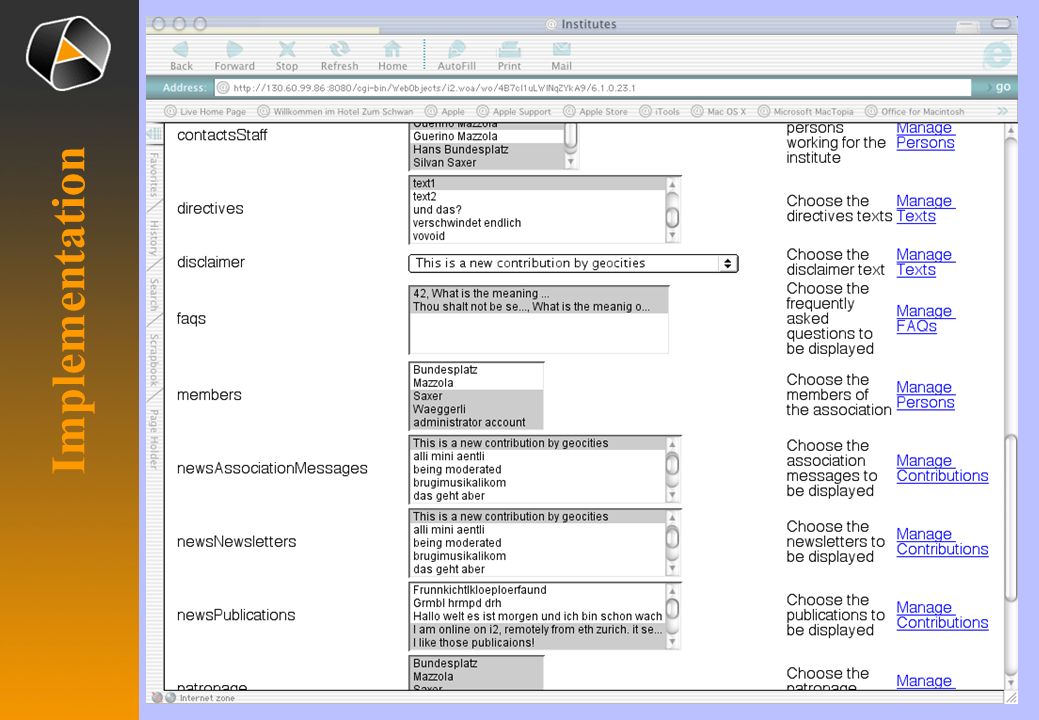Select 'und das?' in directives list
Screen dimensions: 1039x720
(x=538, y=210)
